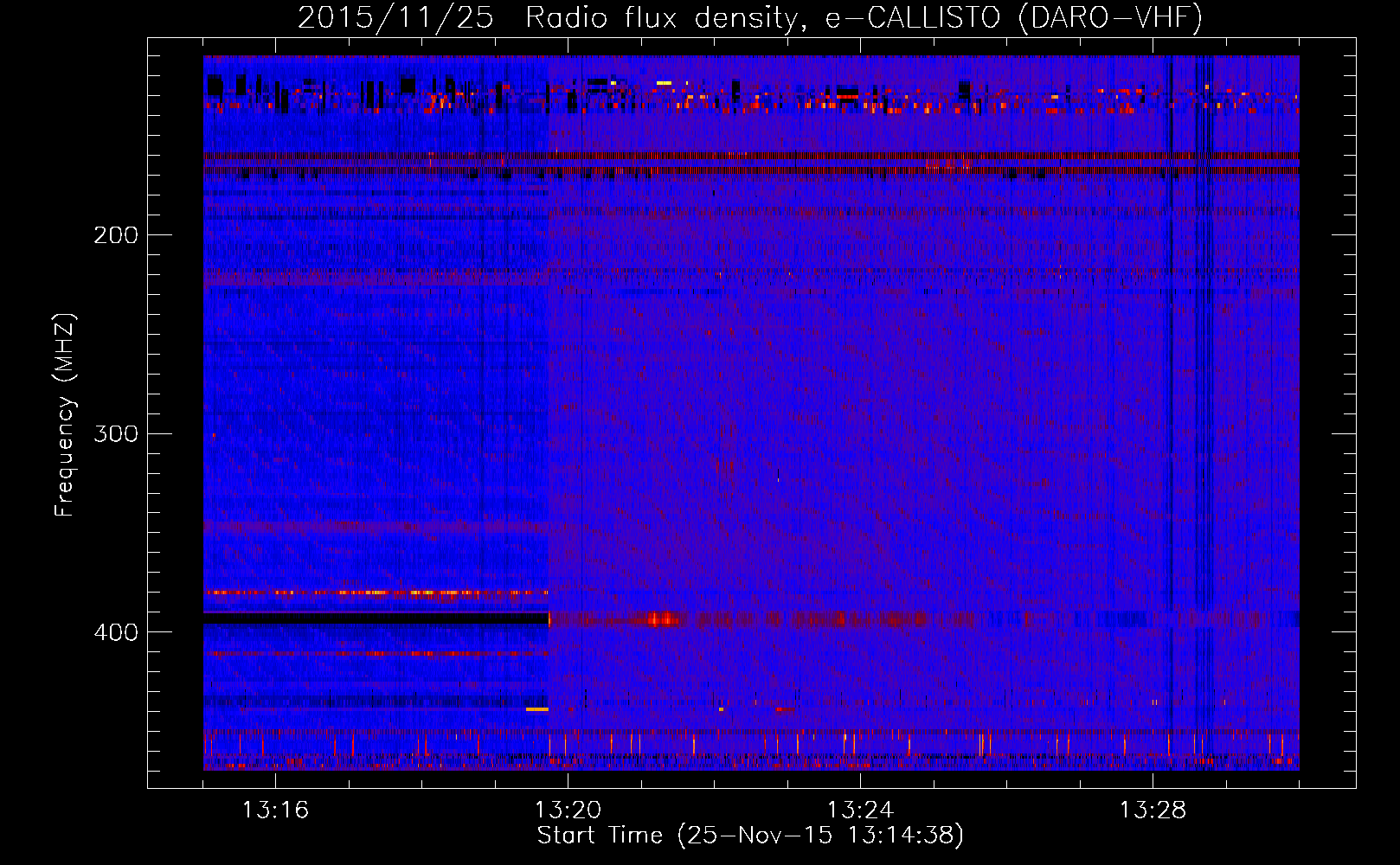The height and width of the screenshot is (865, 1400).
Task: Click the "Start Time (25-Nov-15 13:14:38)" label
Action: (x=750, y=836)
